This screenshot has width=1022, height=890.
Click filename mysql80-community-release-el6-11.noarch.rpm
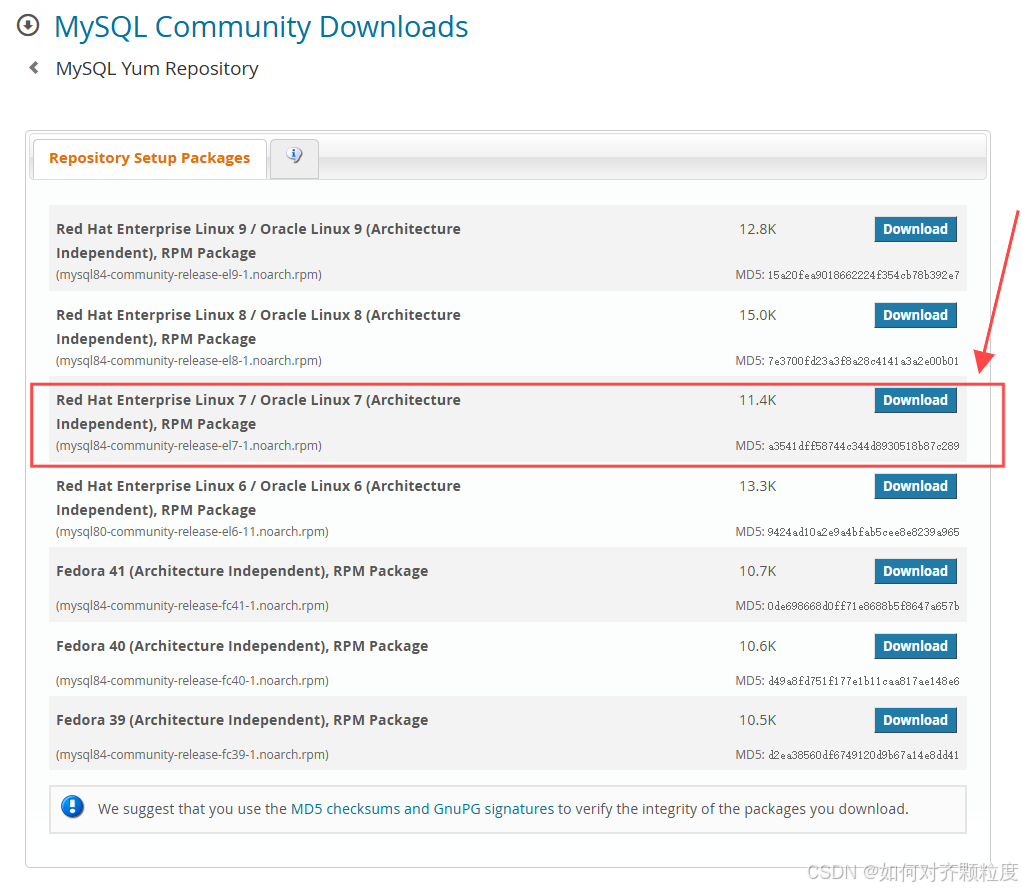pyautogui.click(x=192, y=531)
